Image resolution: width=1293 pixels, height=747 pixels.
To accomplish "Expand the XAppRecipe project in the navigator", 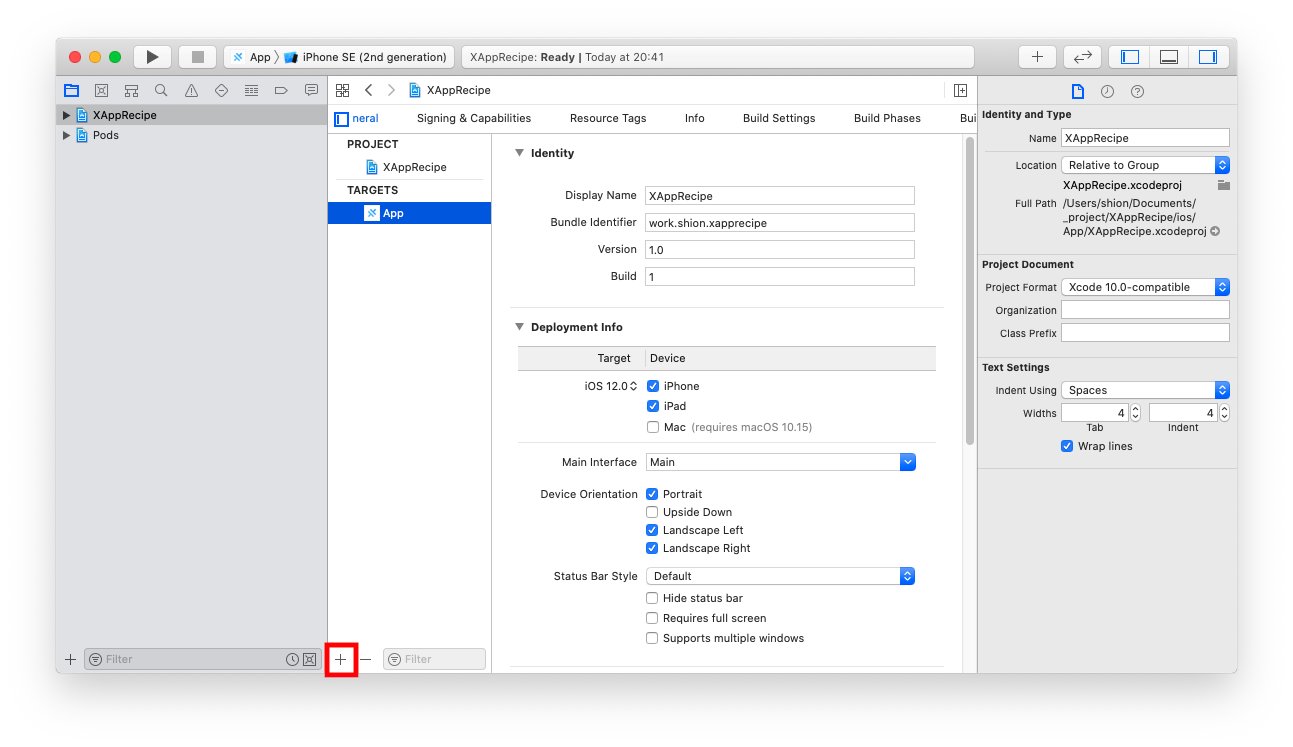I will (67, 115).
